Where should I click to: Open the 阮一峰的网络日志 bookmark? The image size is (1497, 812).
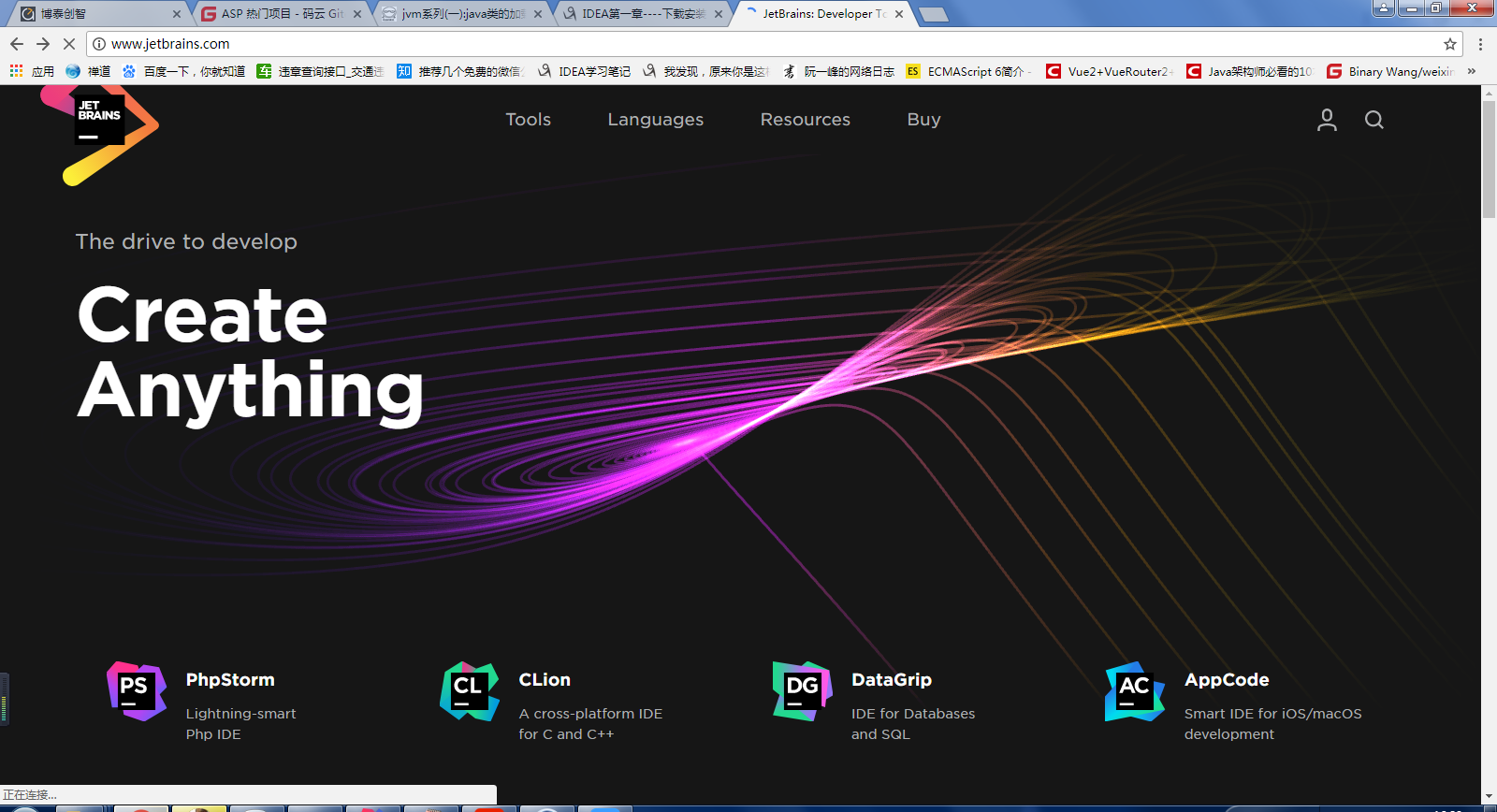[838, 71]
